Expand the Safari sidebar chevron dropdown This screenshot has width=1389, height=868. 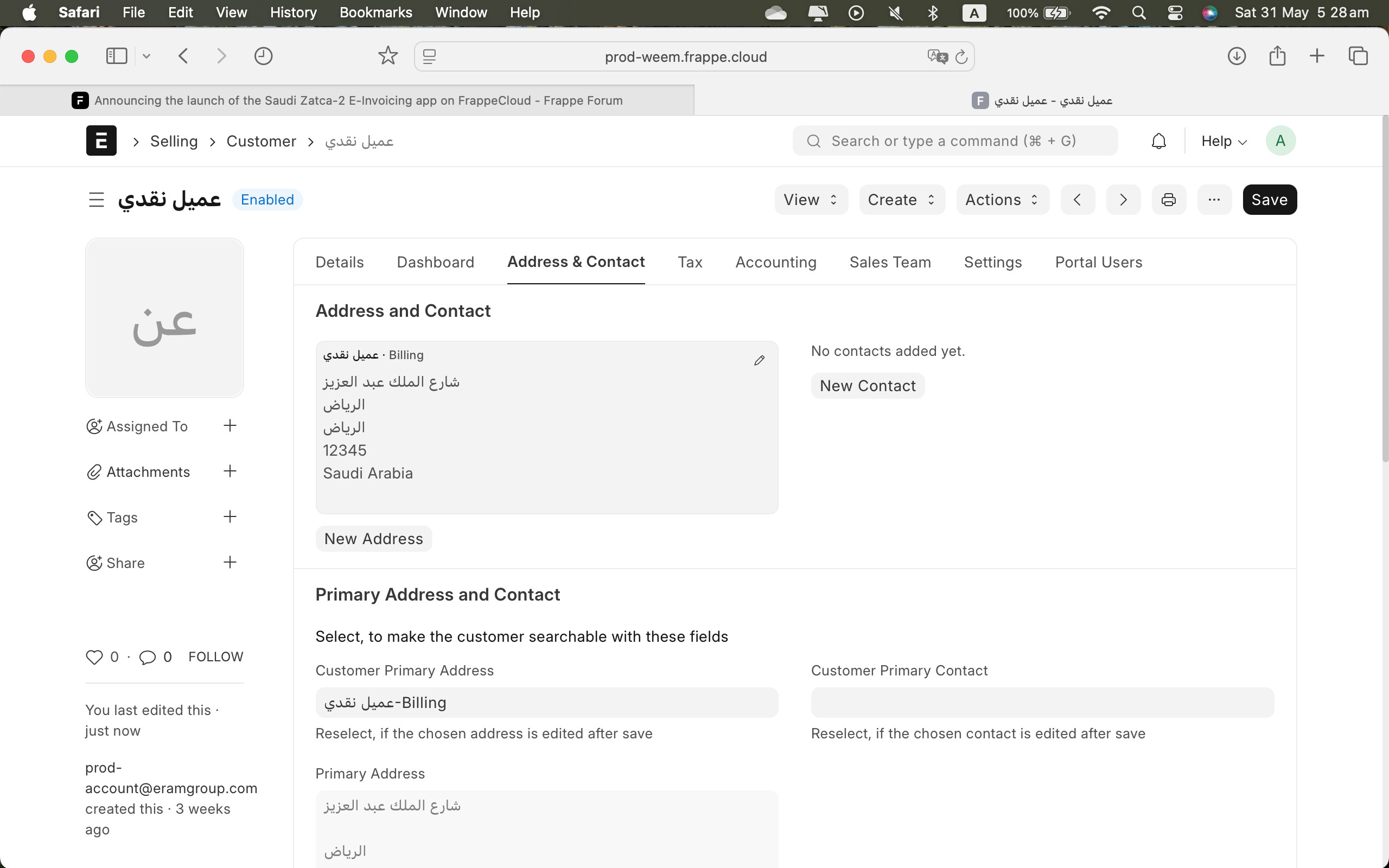(x=146, y=56)
